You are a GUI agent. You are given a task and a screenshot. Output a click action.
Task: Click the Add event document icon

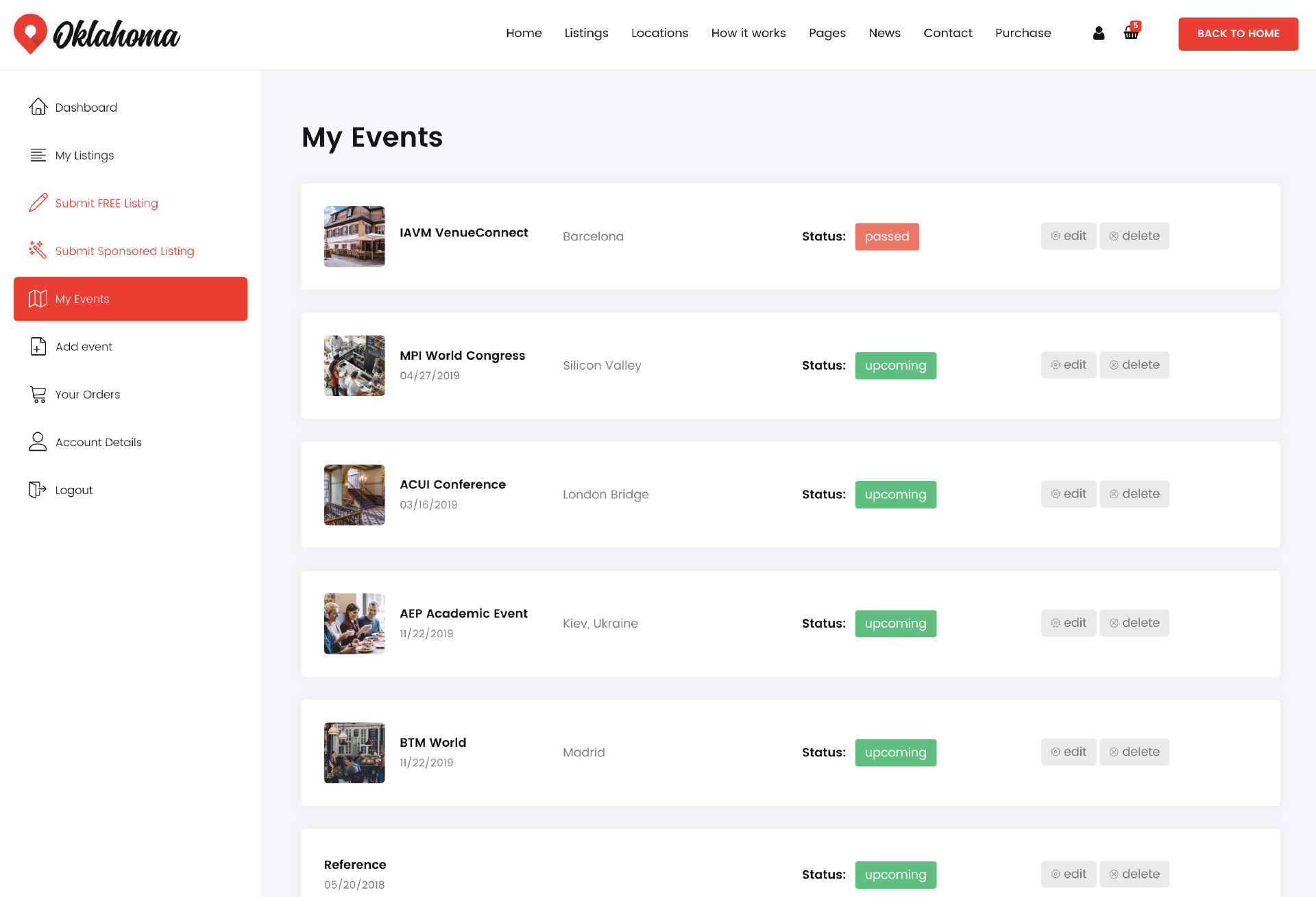pyautogui.click(x=38, y=347)
